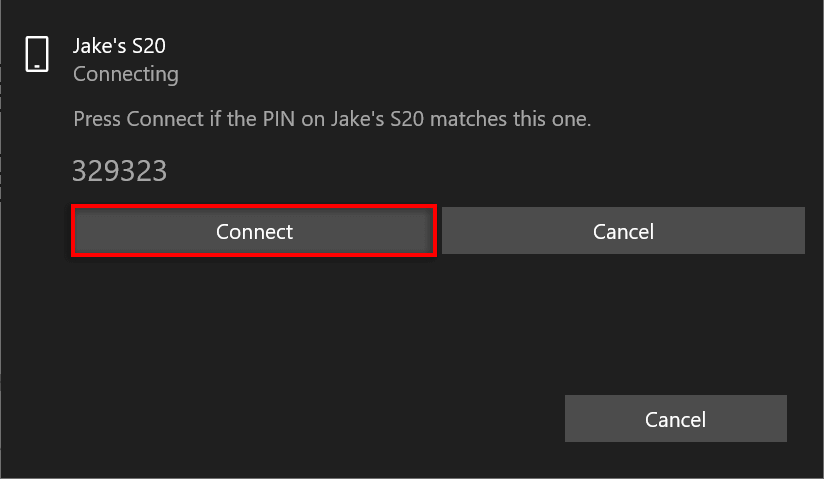
Task: Click the first digits 329 of the PIN
Action: tap(96, 171)
